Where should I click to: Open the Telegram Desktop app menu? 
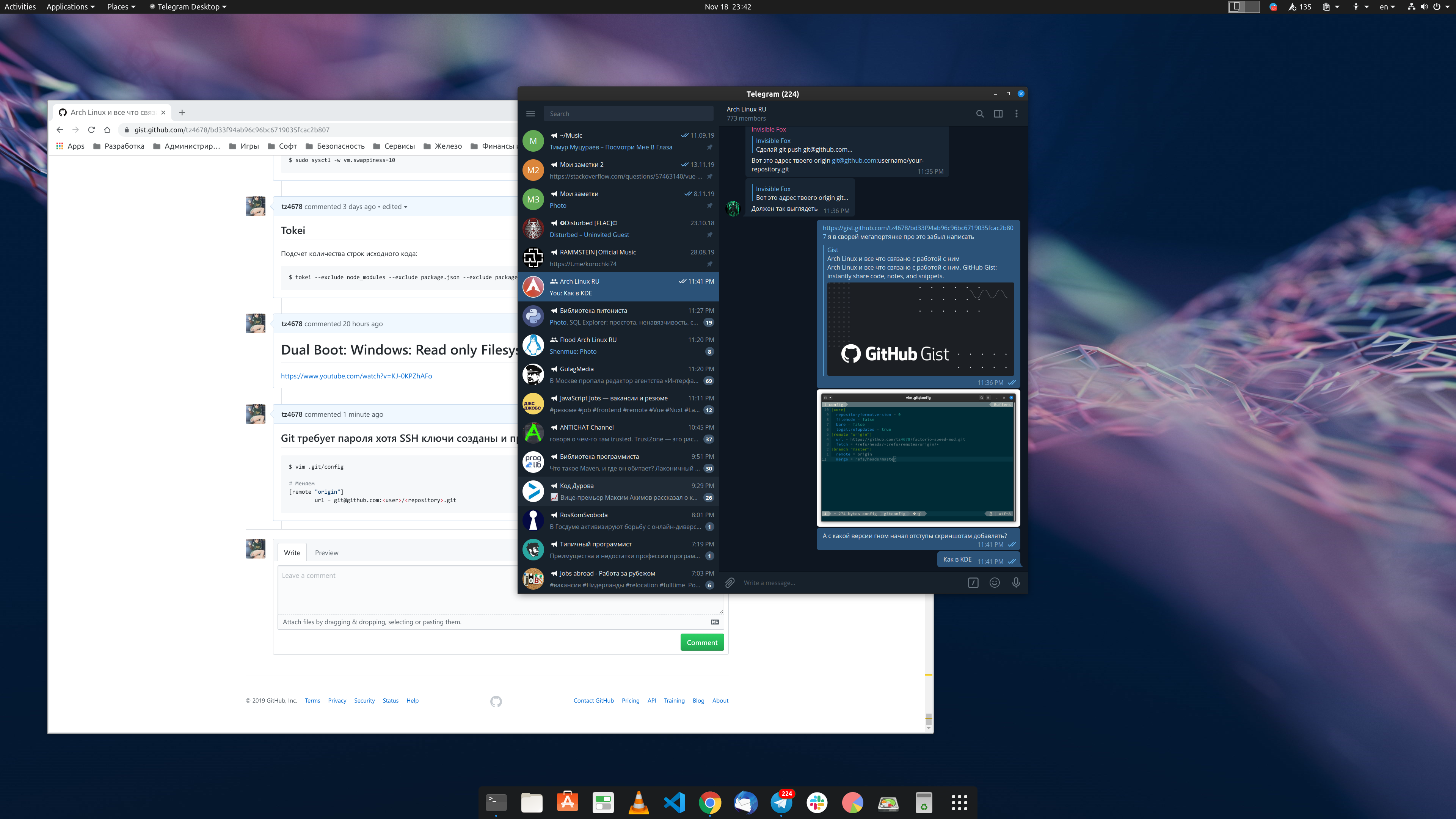click(x=188, y=7)
